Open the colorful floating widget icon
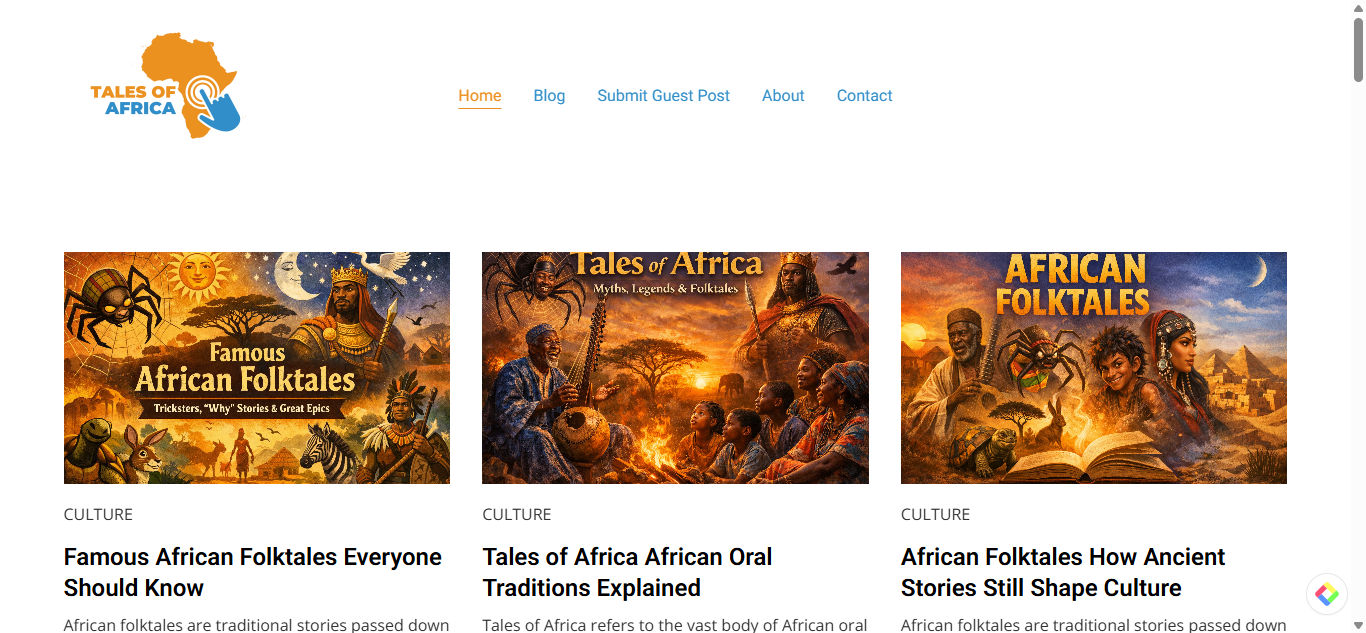 pyautogui.click(x=1327, y=594)
